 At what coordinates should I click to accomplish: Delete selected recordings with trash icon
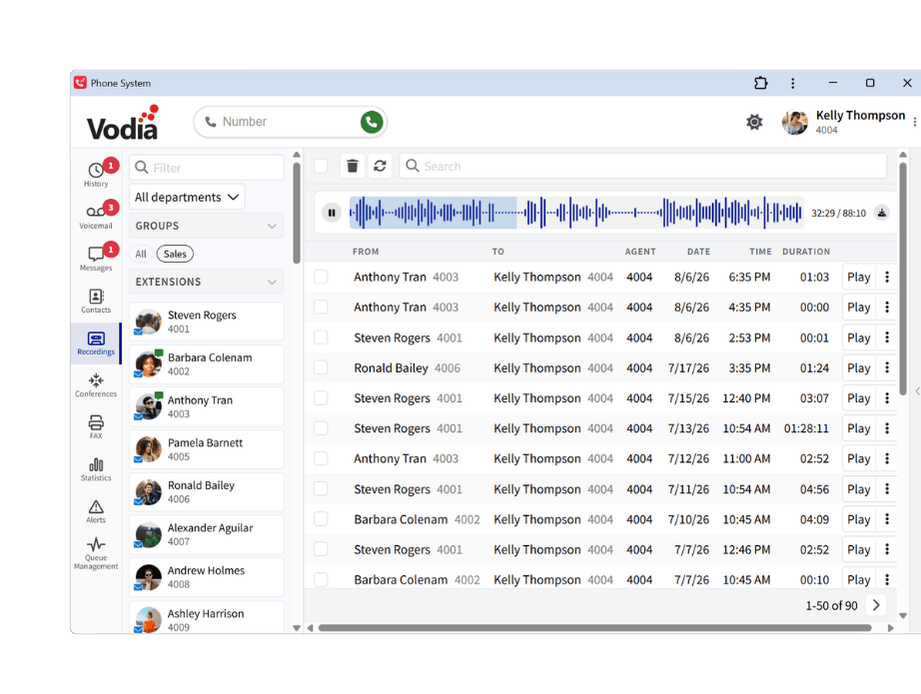click(x=352, y=166)
